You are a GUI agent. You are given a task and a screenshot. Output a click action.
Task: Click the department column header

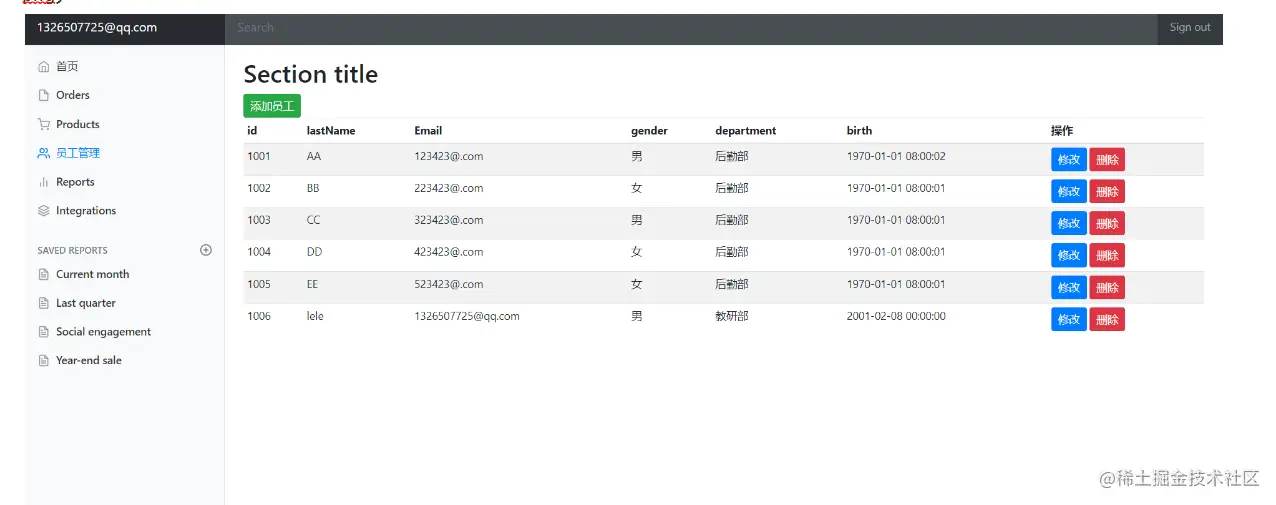pos(746,131)
